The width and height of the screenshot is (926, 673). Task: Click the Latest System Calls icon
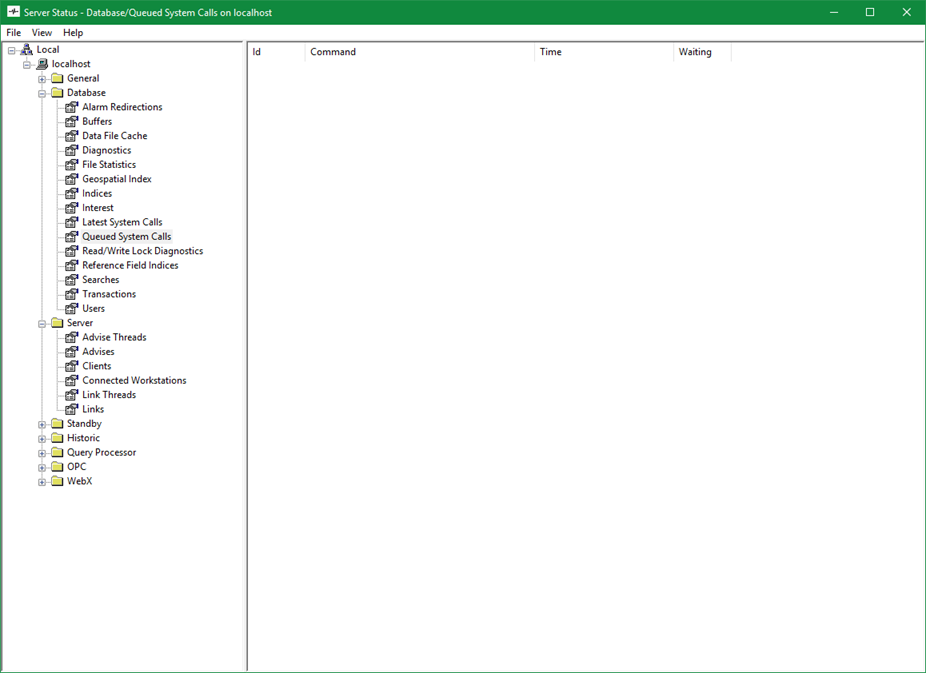tap(72, 222)
